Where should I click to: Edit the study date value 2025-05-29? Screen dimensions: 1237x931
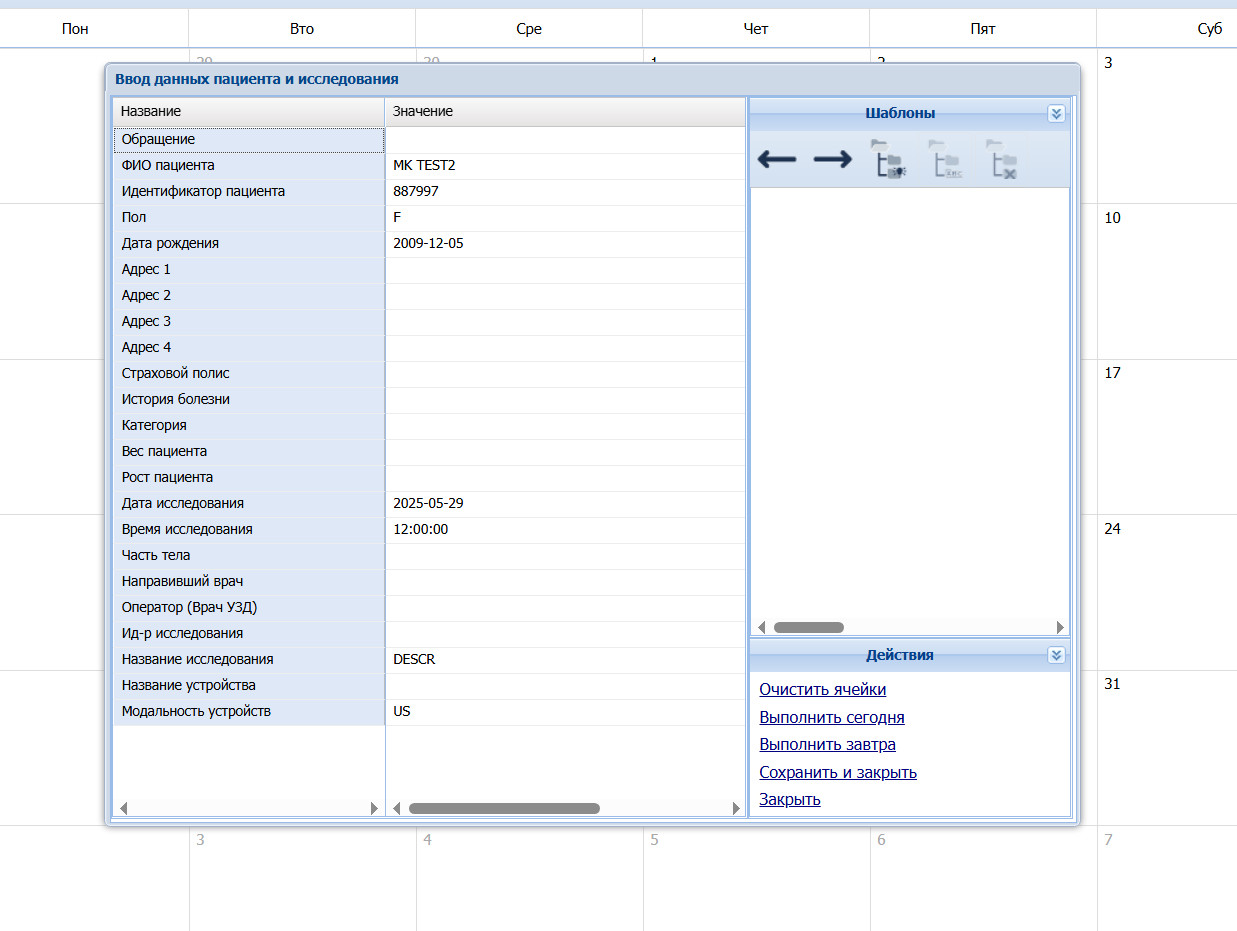pyautogui.click(x=566, y=504)
